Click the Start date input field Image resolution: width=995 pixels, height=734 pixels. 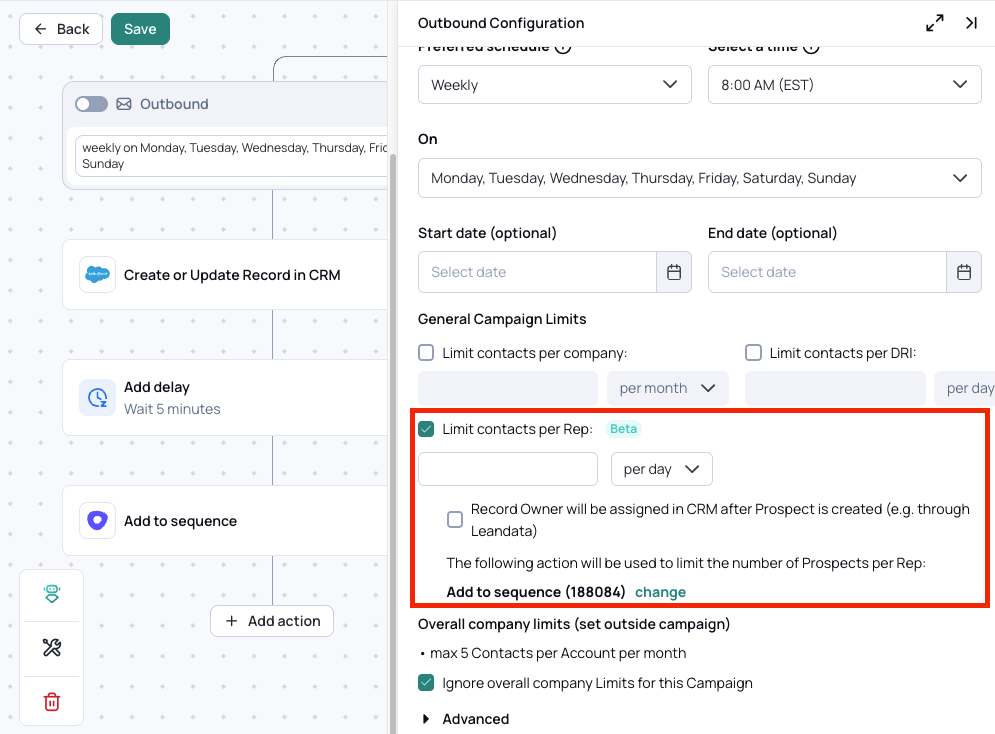(x=537, y=272)
